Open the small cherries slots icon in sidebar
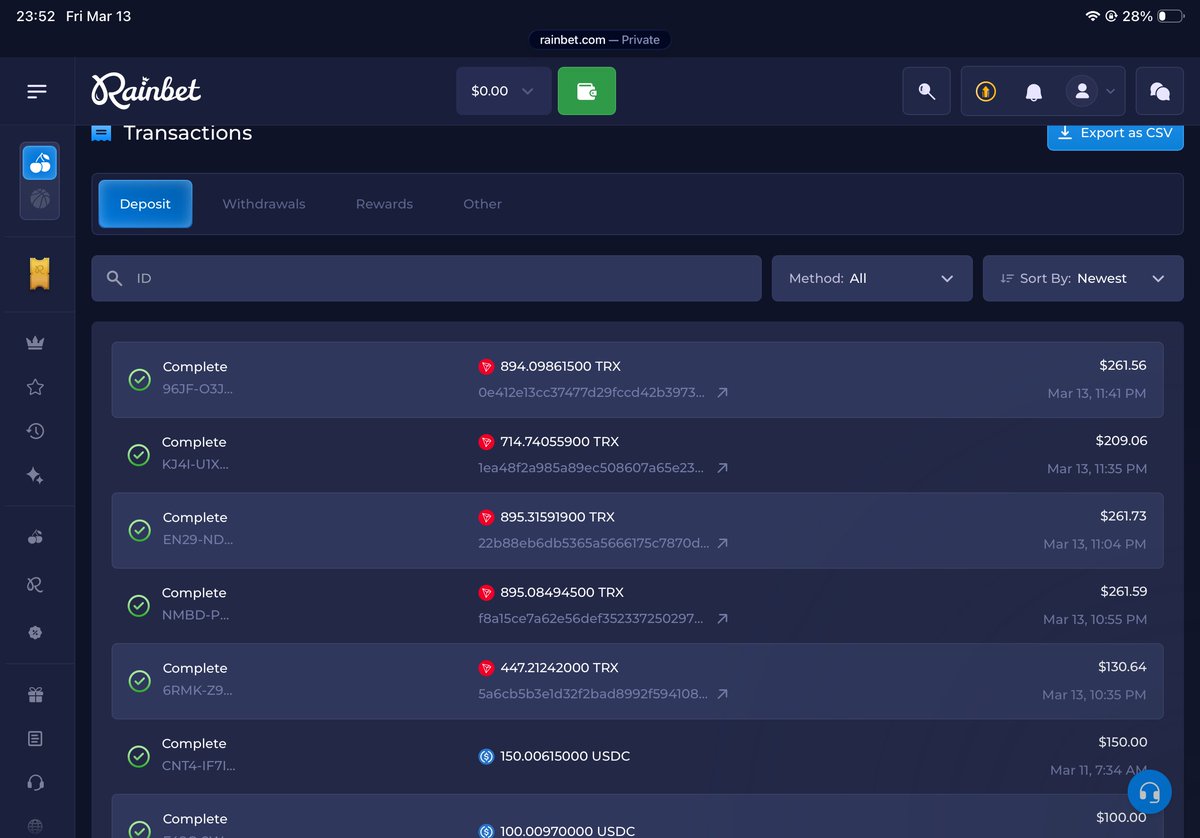 click(36, 537)
